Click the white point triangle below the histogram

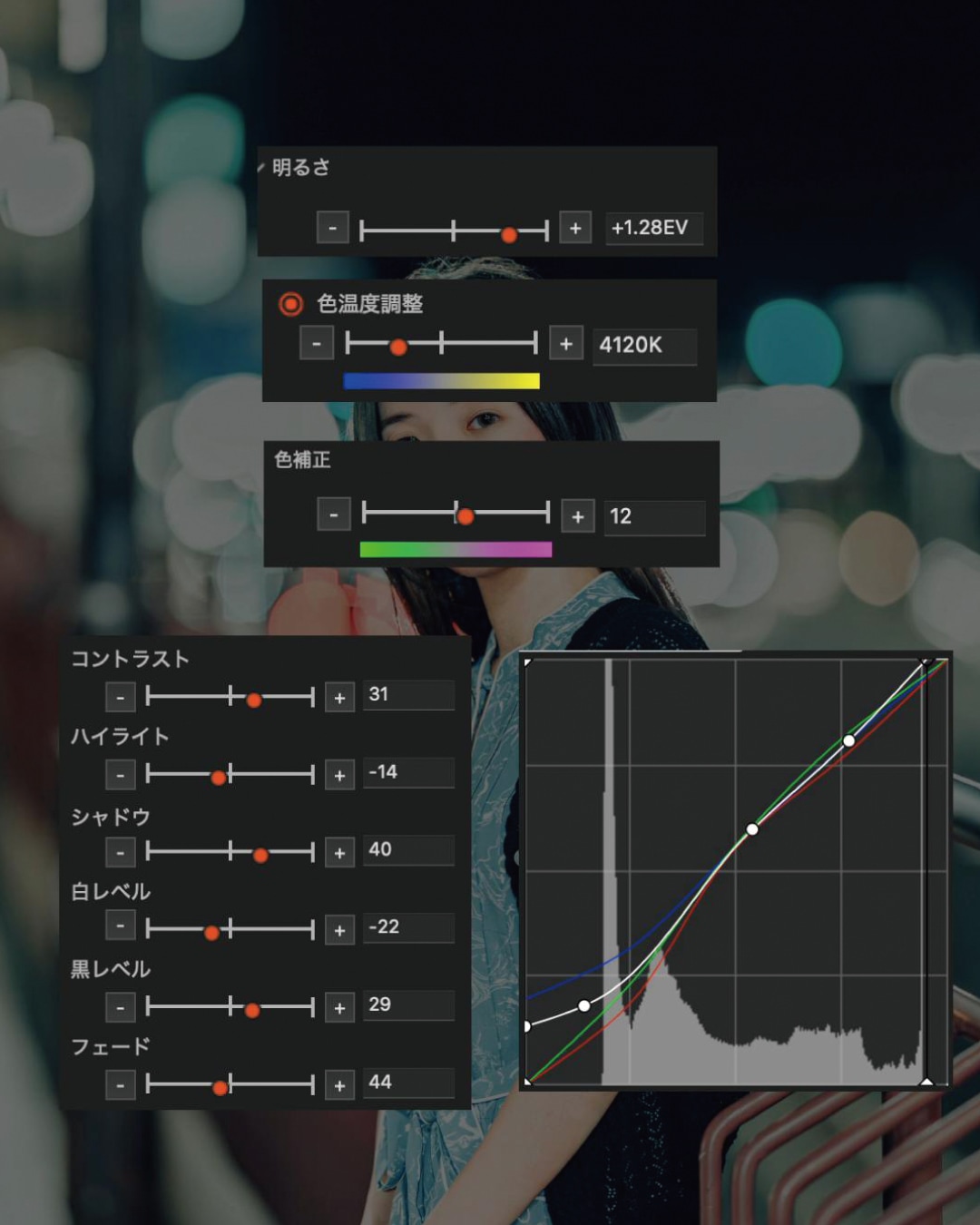click(x=926, y=1081)
